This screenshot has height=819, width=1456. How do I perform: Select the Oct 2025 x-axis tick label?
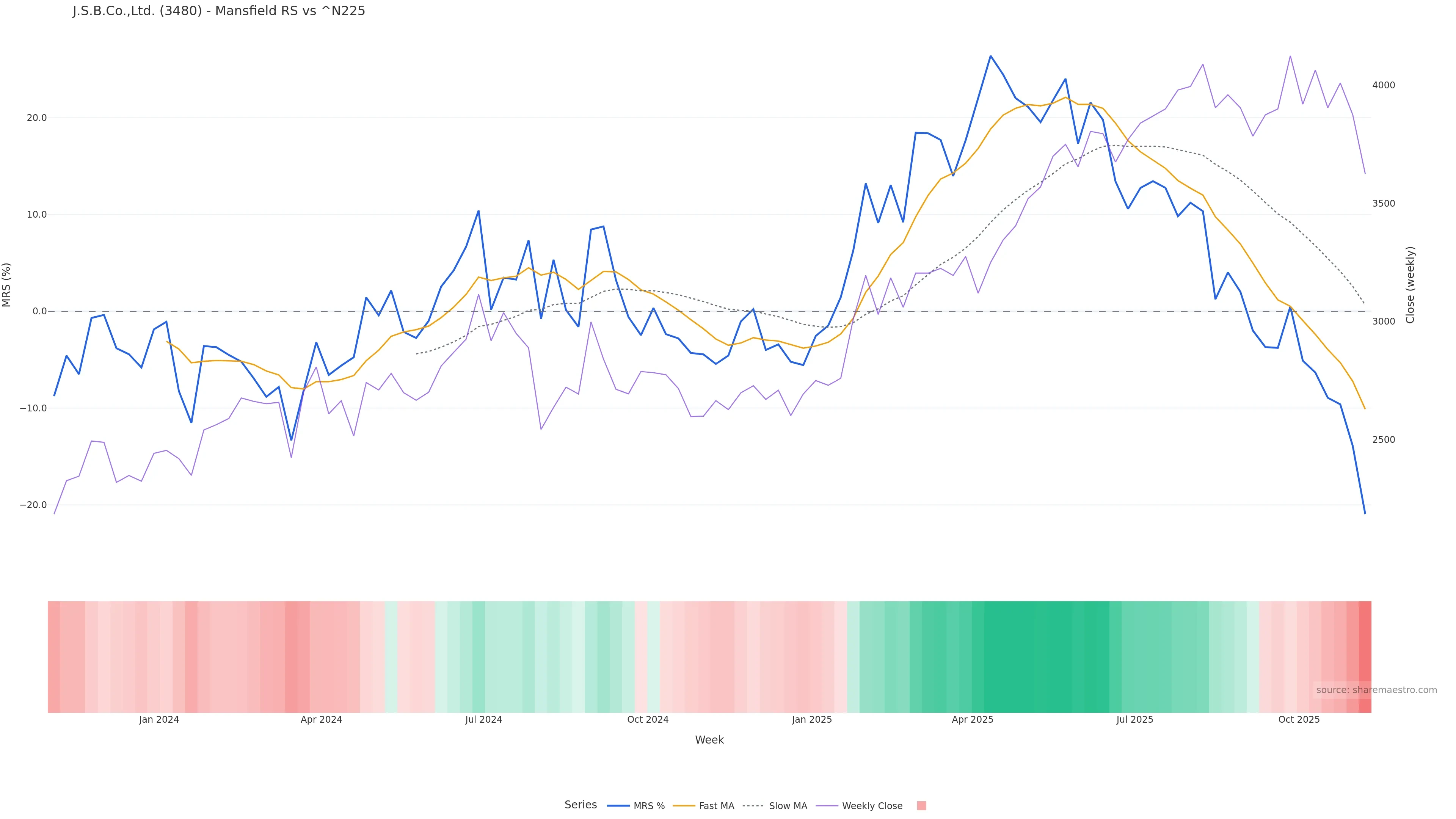[1299, 720]
